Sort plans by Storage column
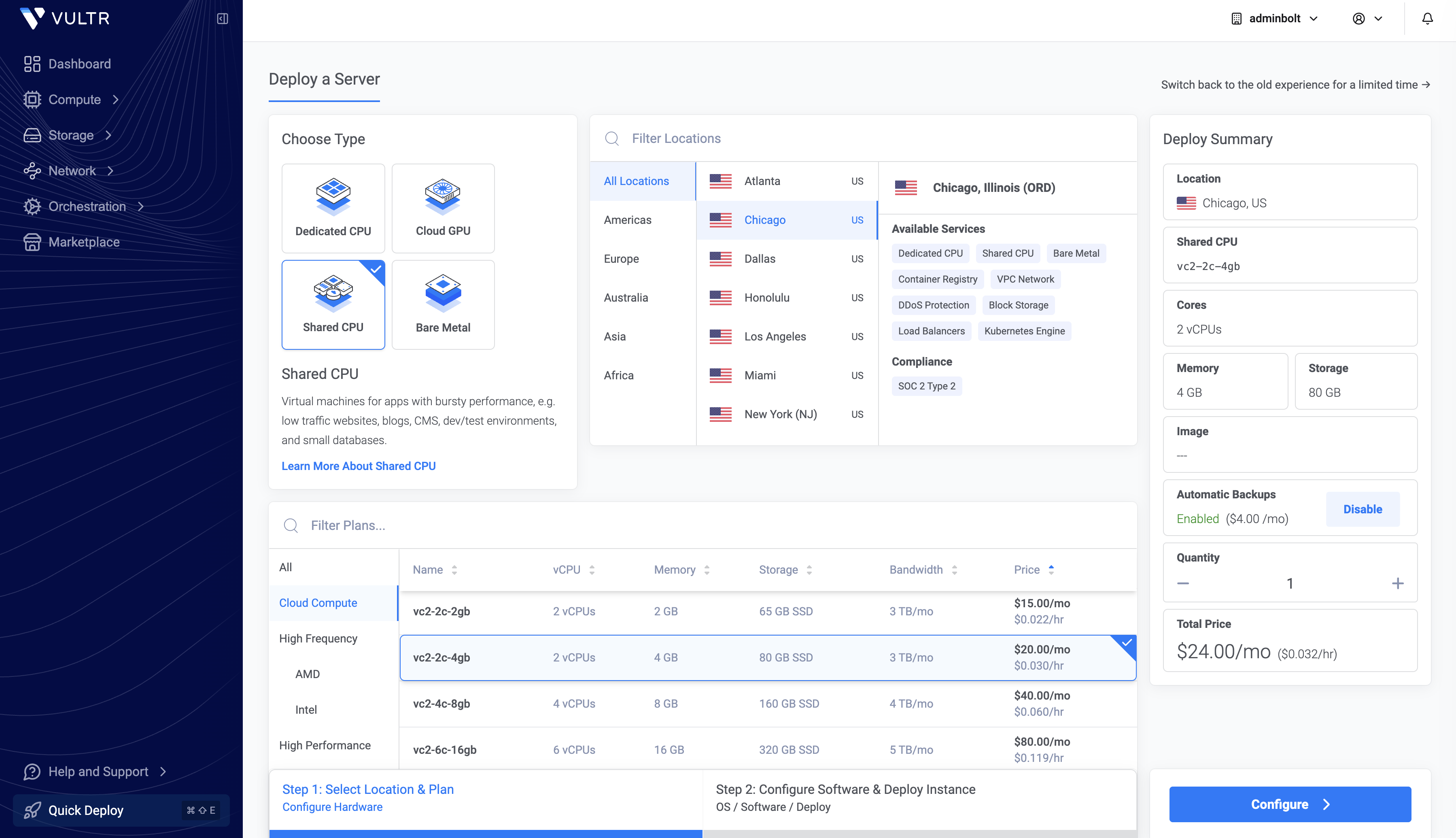Screen dimensions: 1456x838 point(785,570)
